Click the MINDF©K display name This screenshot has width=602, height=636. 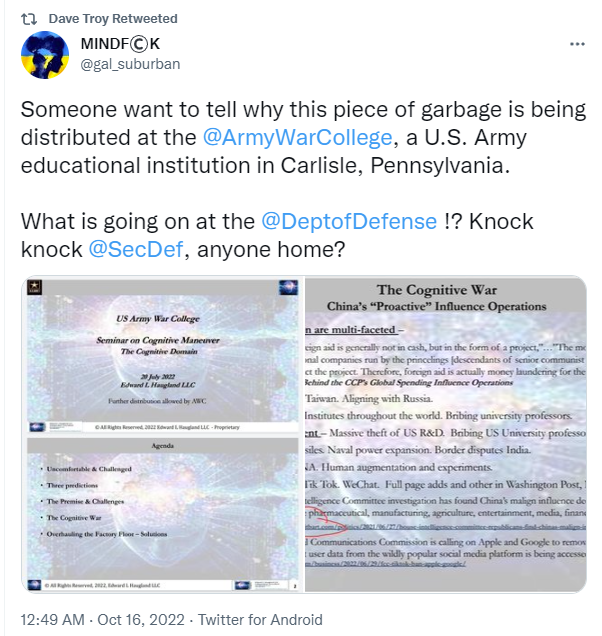pos(120,44)
